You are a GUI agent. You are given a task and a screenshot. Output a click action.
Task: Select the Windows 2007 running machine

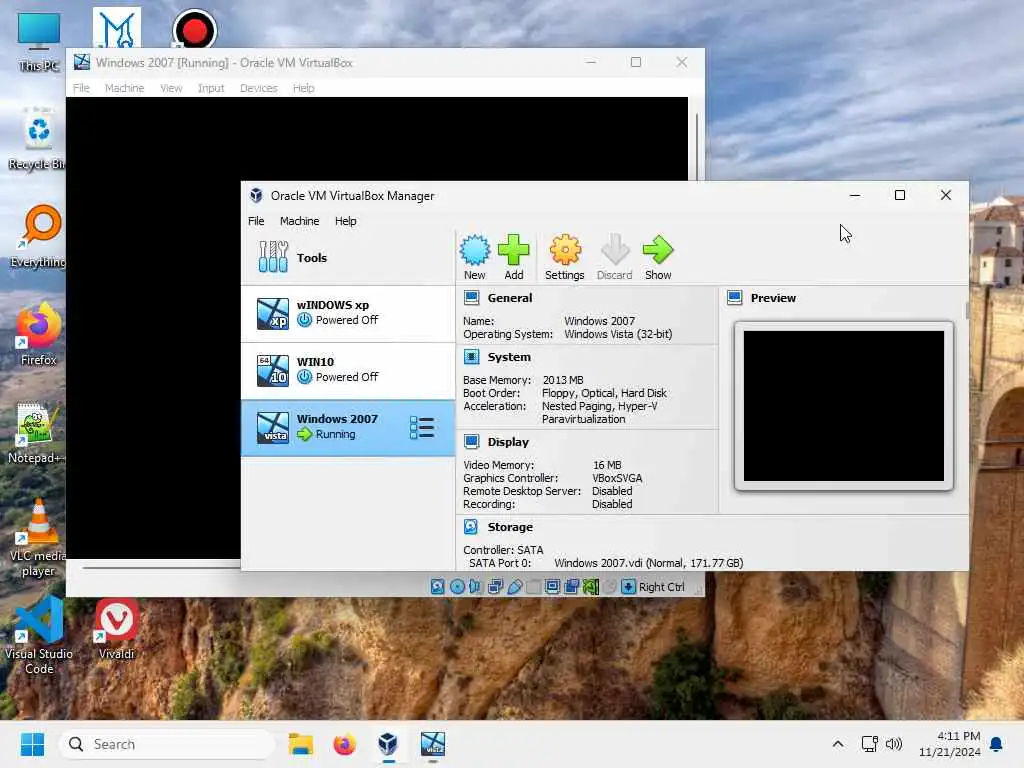(x=348, y=427)
